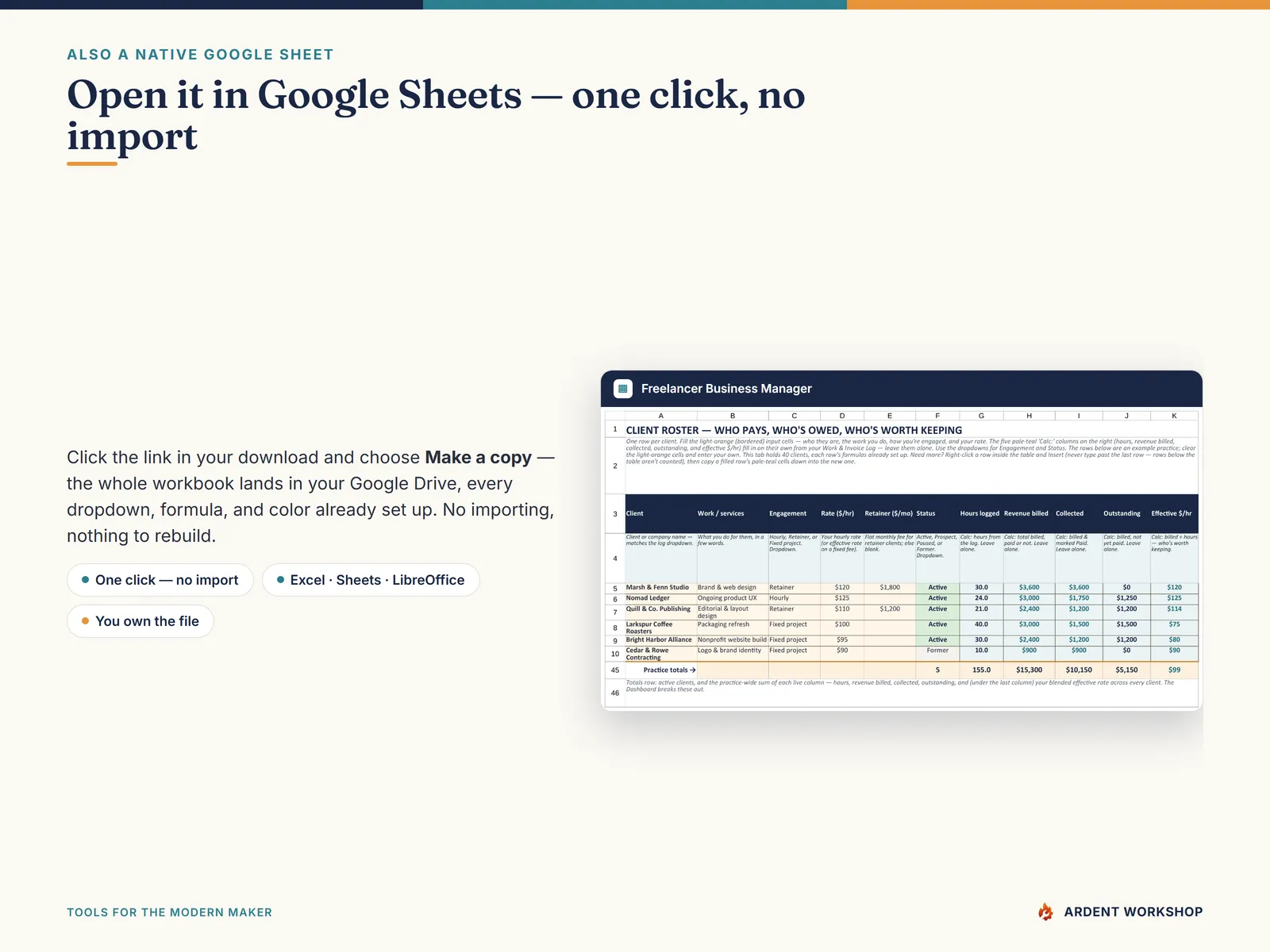Click the "Retainer ($/mo)" column heading

point(890,513)
